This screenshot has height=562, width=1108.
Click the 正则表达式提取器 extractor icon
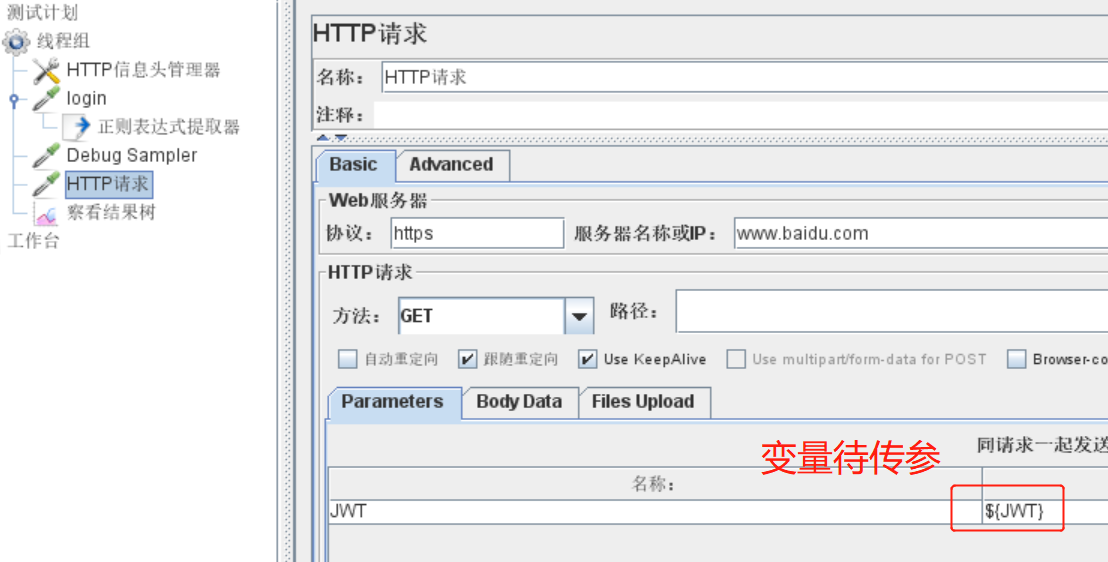click(76, 127)
